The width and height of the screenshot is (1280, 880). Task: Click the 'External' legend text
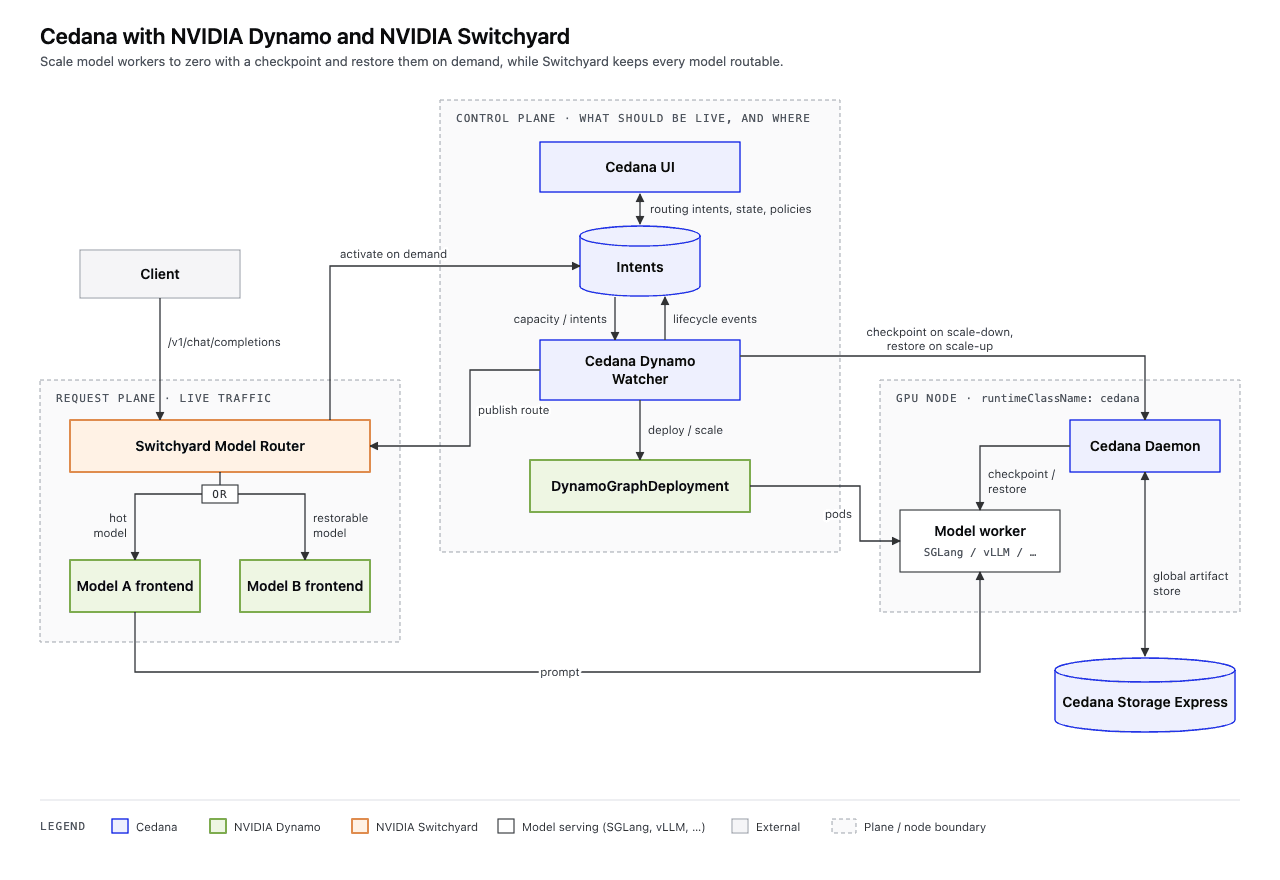tap(778, 827)
